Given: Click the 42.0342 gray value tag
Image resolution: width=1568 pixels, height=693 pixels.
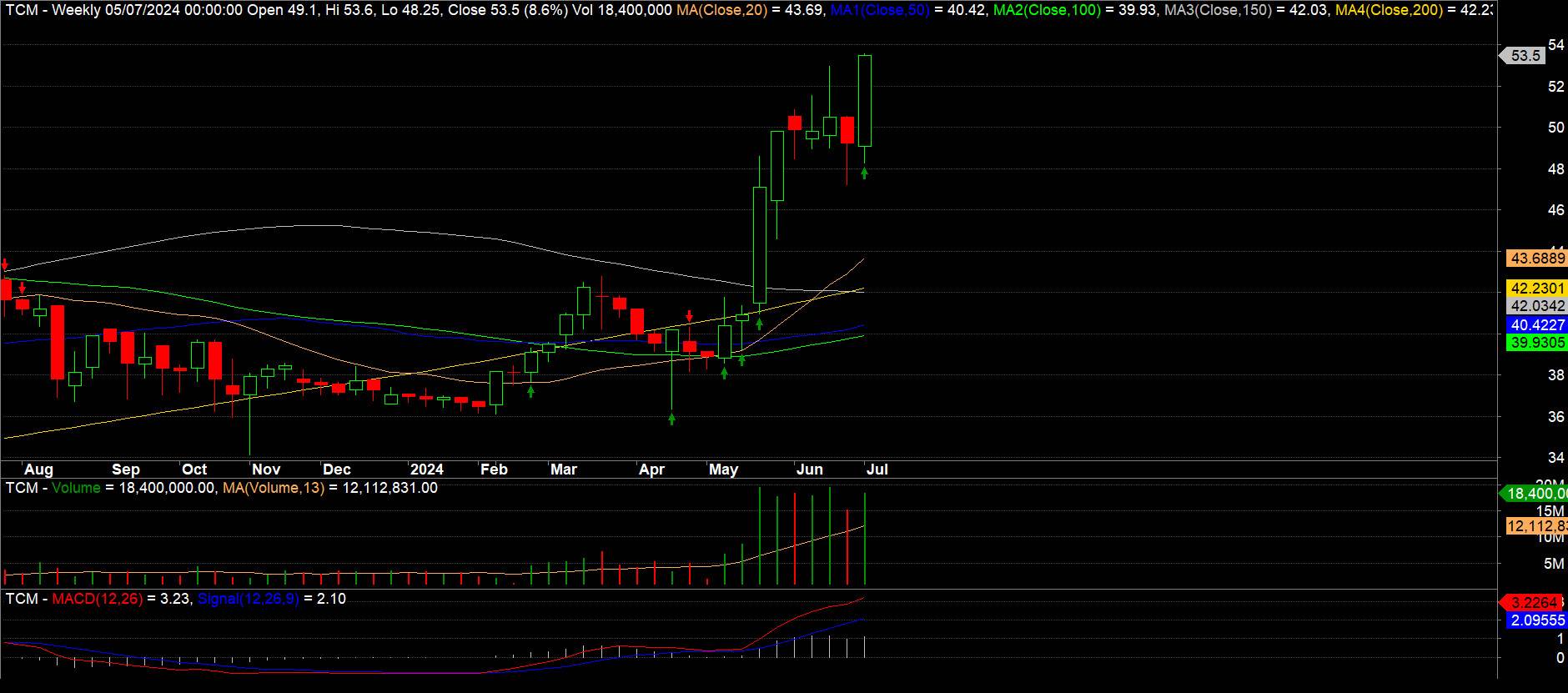Looking at the screenshot, I should click(x=1537, y=306).
